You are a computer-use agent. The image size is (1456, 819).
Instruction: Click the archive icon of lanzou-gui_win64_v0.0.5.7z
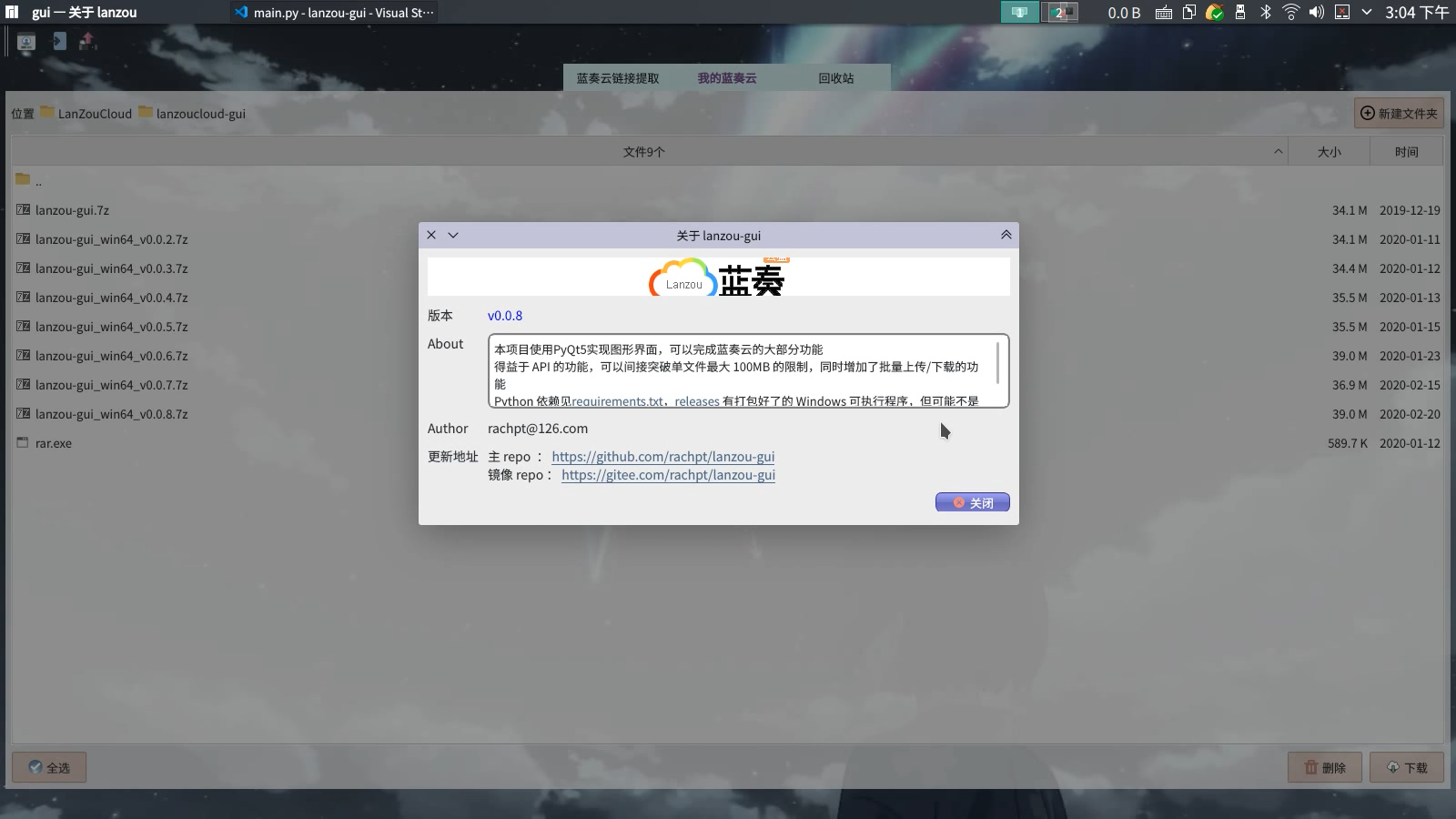(x=23, y=326)
